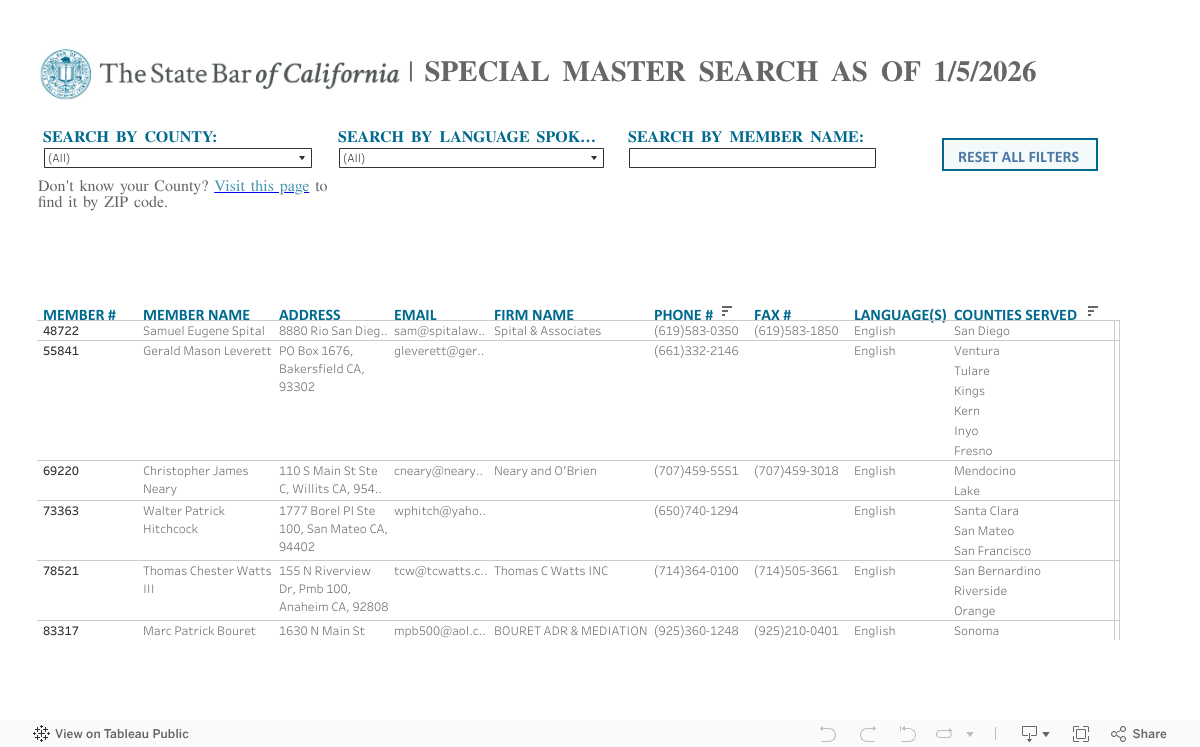The width and height of the screenshot is (1200, 747).
Task: Enter full screen mode
Action: tap(1081, 734)
